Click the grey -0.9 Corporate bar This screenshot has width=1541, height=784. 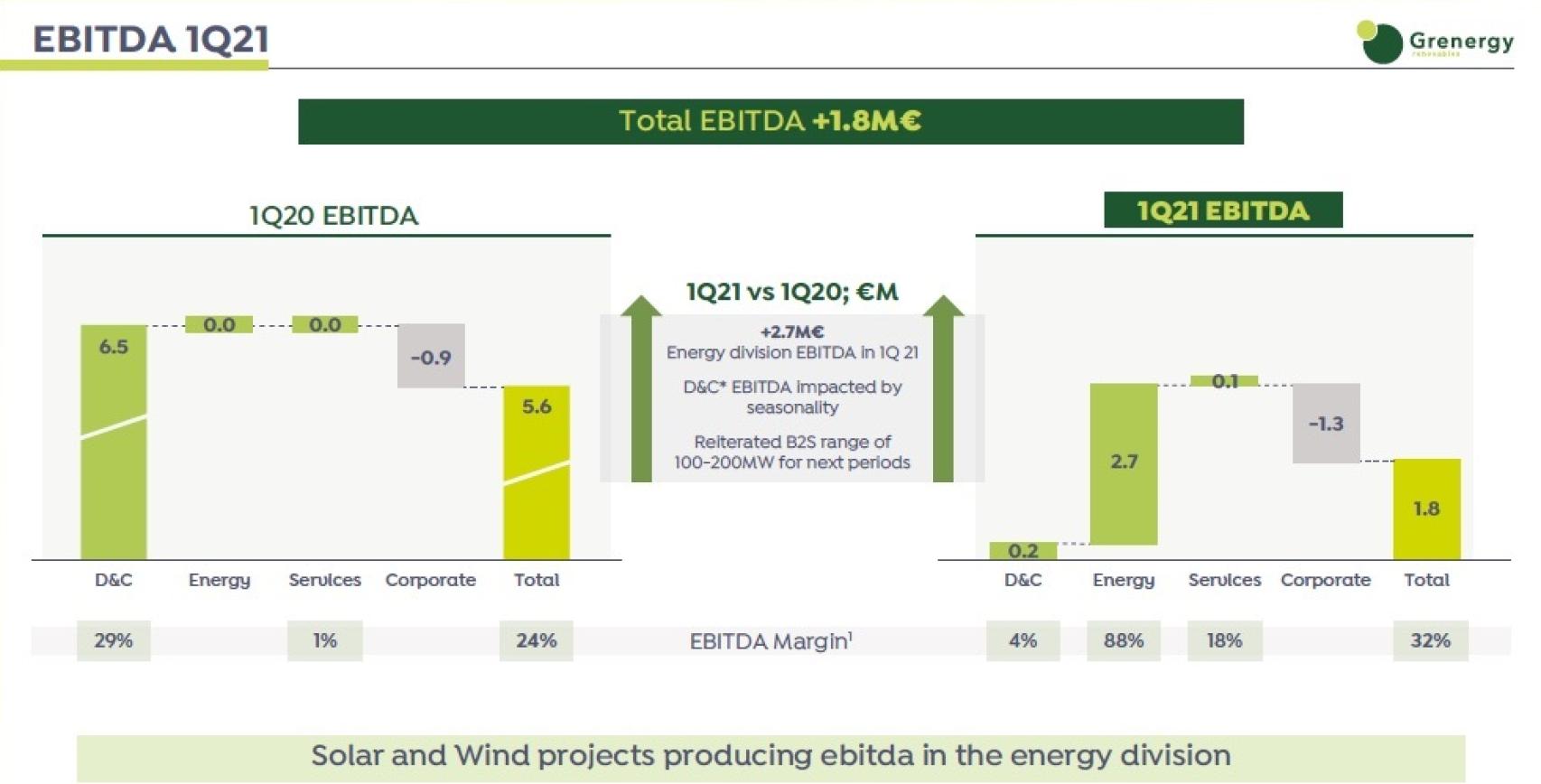click(x=431, y=357)
